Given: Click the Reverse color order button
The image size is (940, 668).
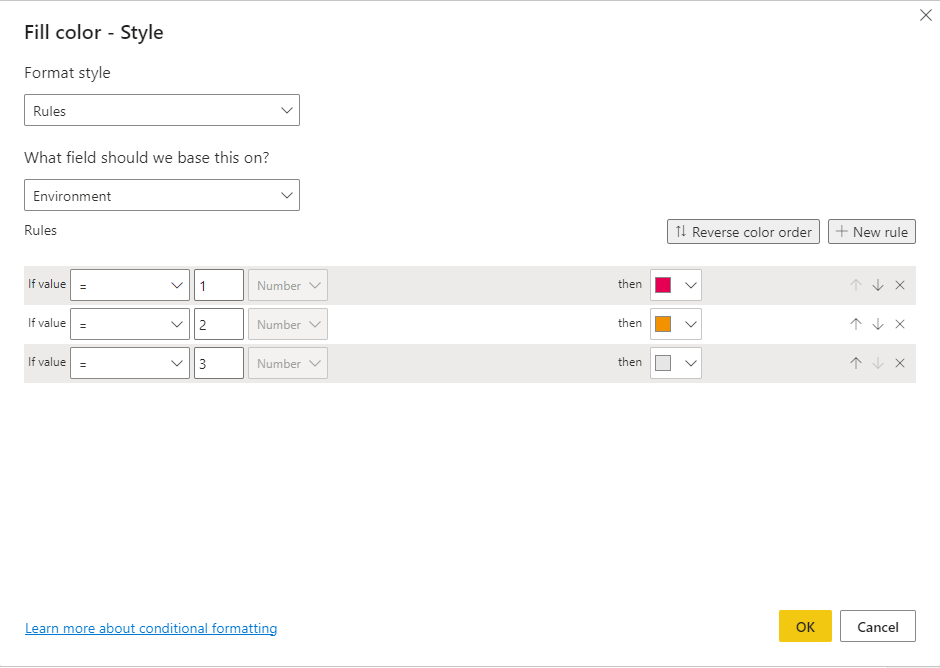Looking at the screenshot, I should pos(743,231).
